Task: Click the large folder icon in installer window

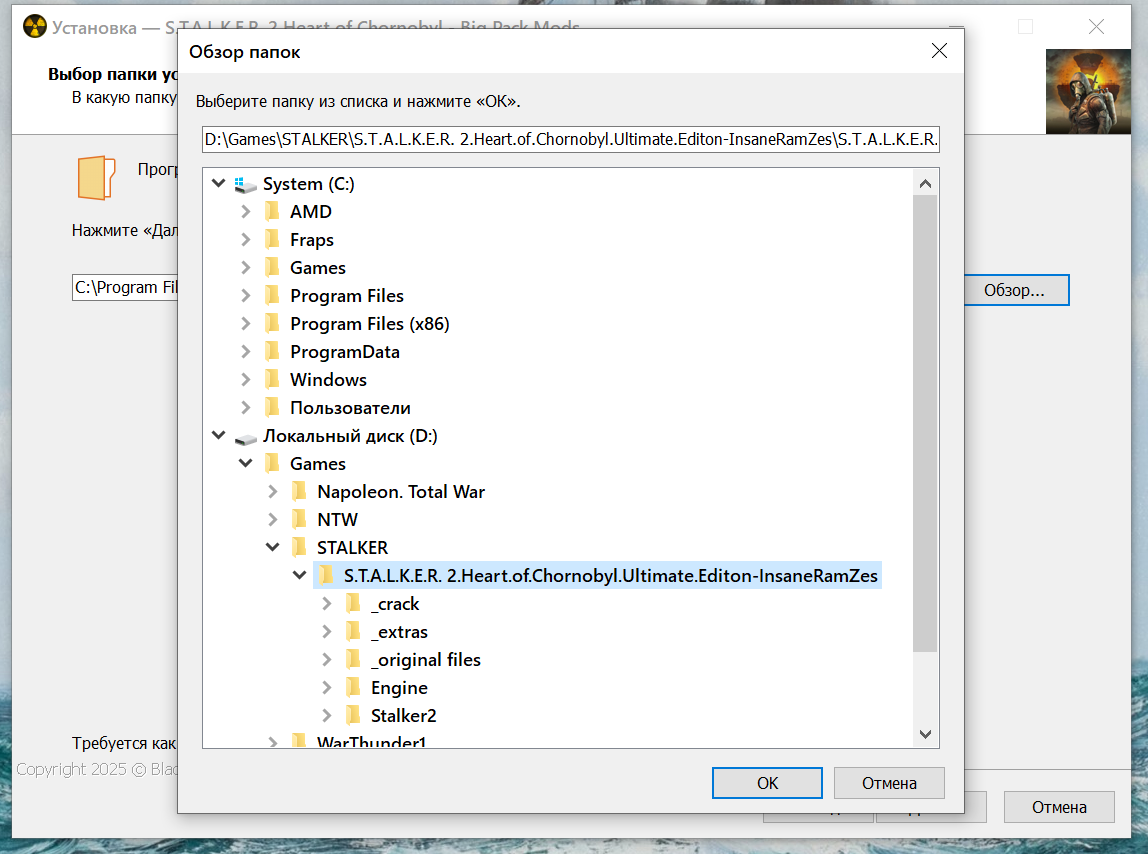Action: point(97,177)
